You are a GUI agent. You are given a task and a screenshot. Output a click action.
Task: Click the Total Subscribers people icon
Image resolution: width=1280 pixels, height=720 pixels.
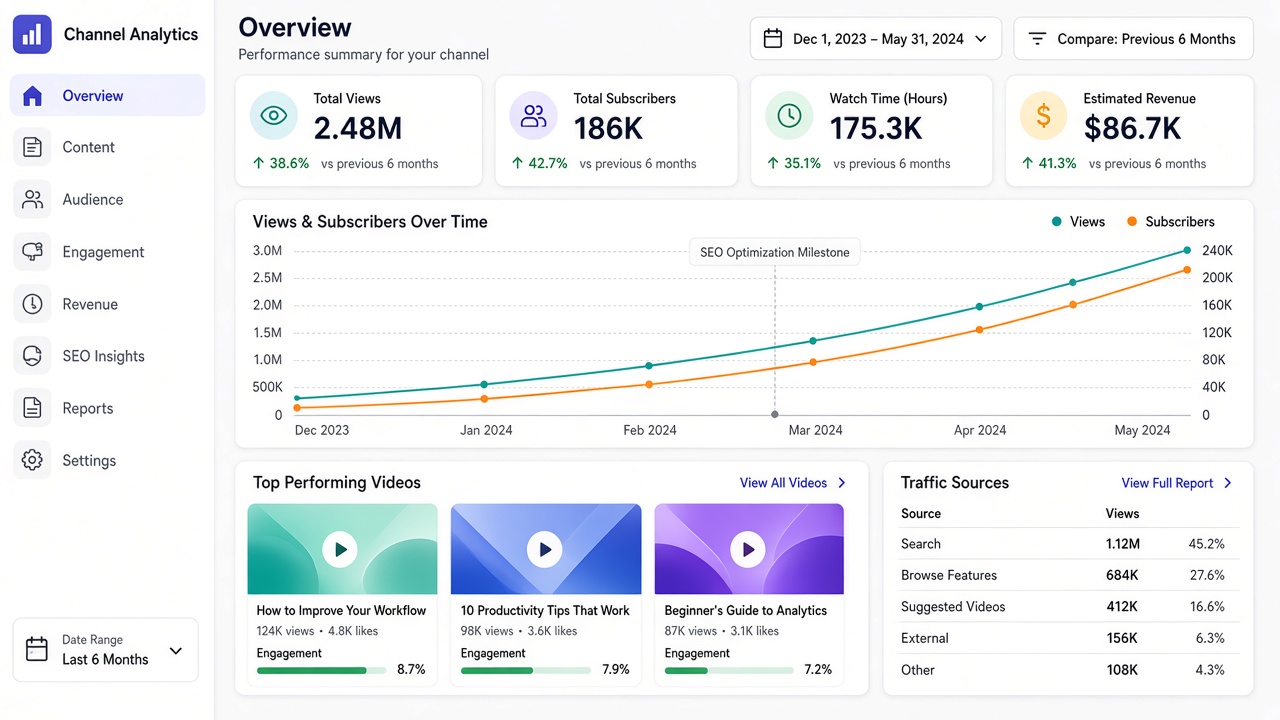[x=533, y=116]
